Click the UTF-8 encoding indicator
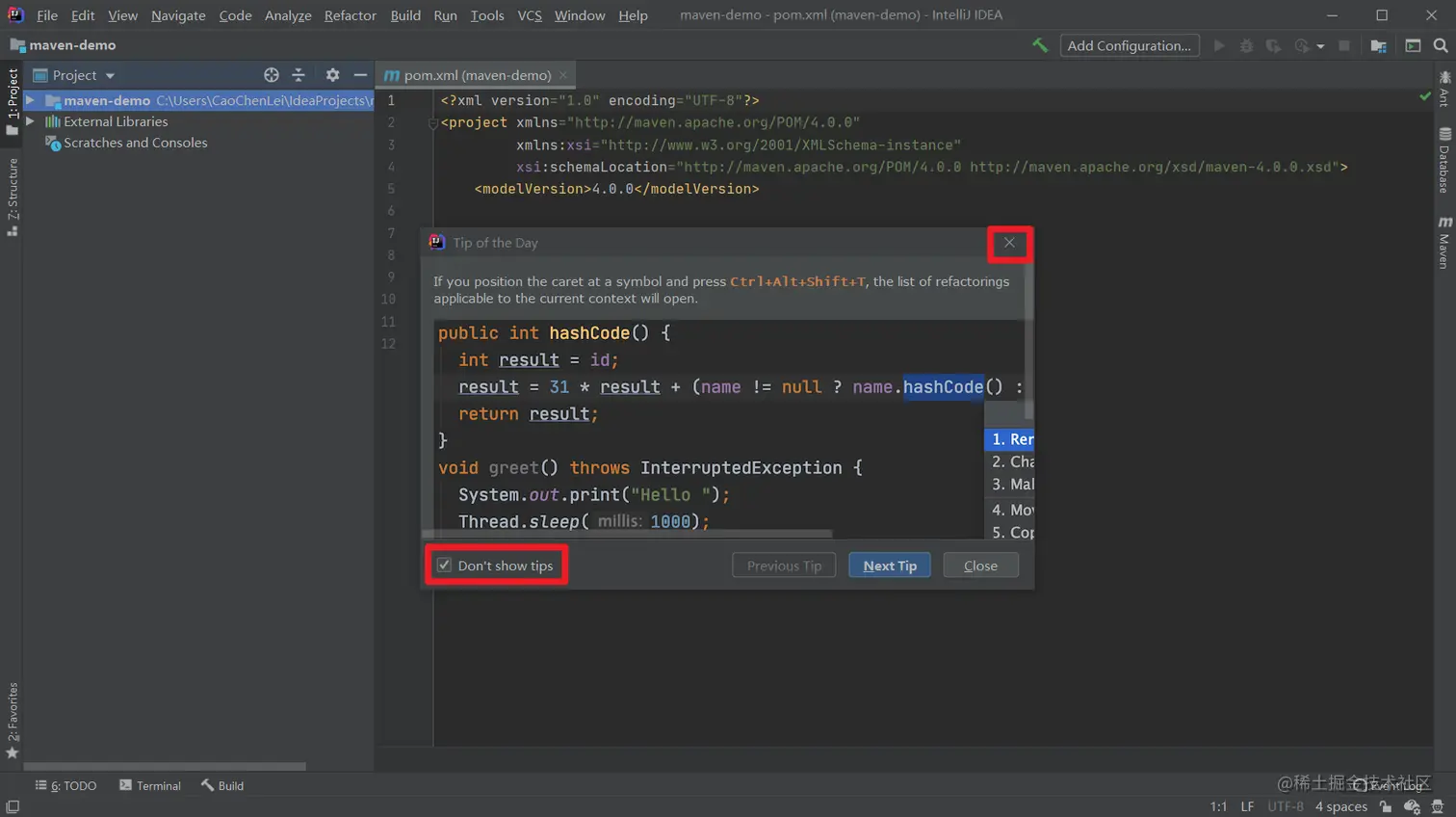Screen dimensions: 1456x817 [x=1286, y=806]
